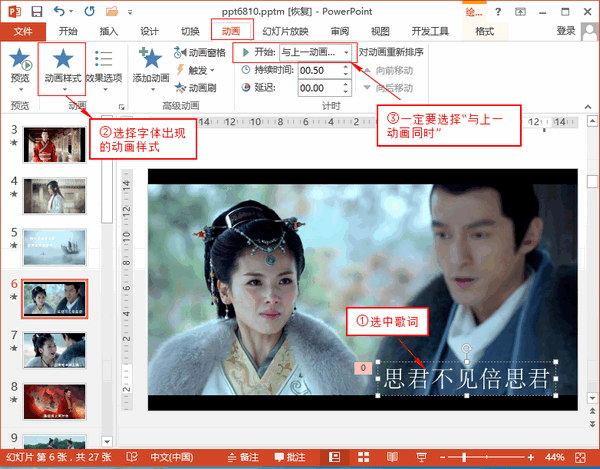The height and width of the screenshot is (469, 600).
Task: Decrease the 延迟 delay spinner
Action: tap(346, 92)
